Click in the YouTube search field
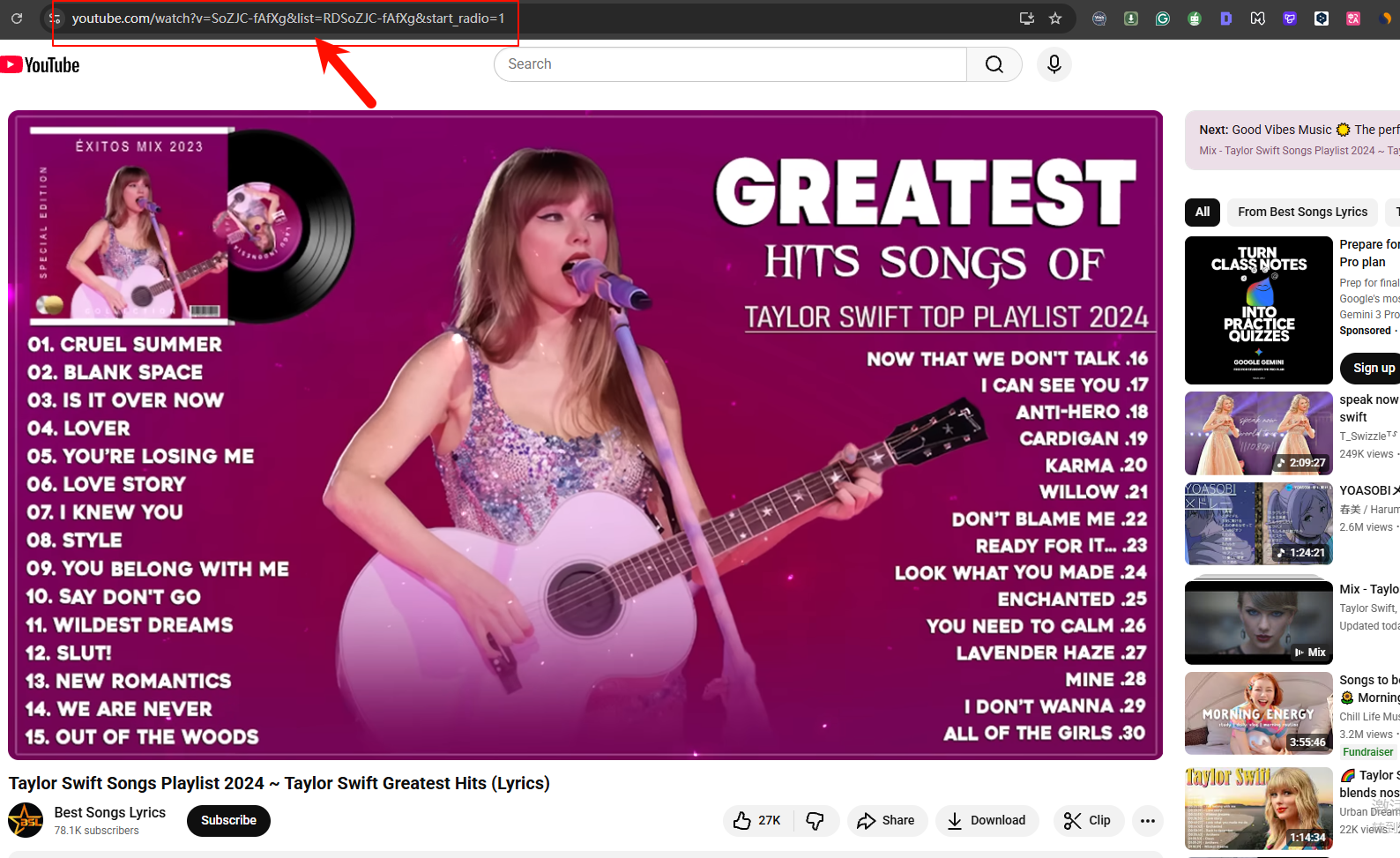The width and height of the screenshot is (1400, 858). (x=731, y=64)
